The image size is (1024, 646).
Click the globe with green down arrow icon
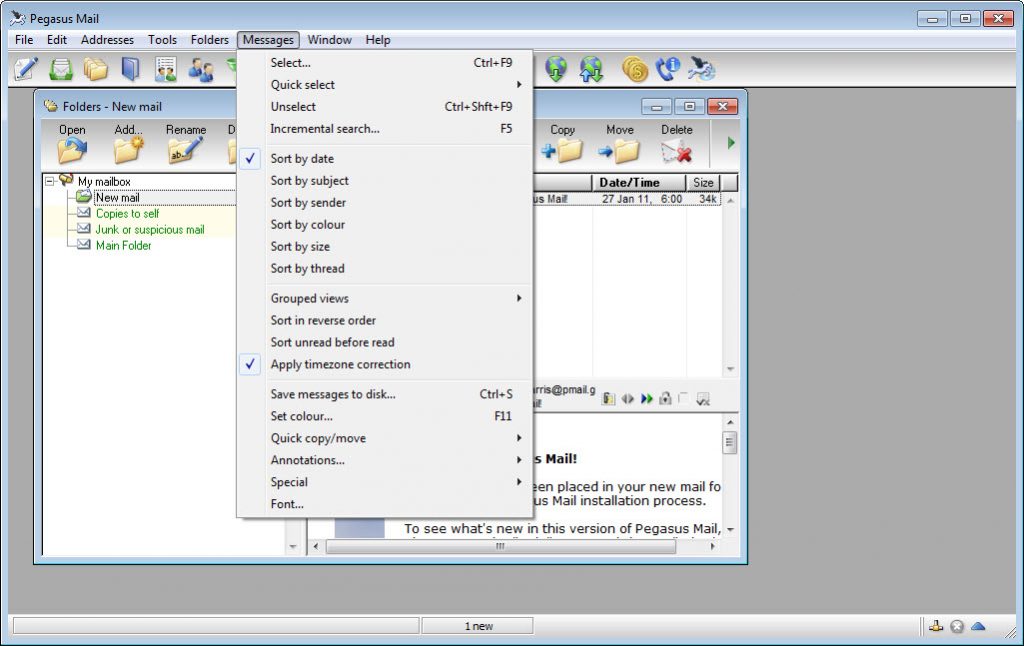556,69
